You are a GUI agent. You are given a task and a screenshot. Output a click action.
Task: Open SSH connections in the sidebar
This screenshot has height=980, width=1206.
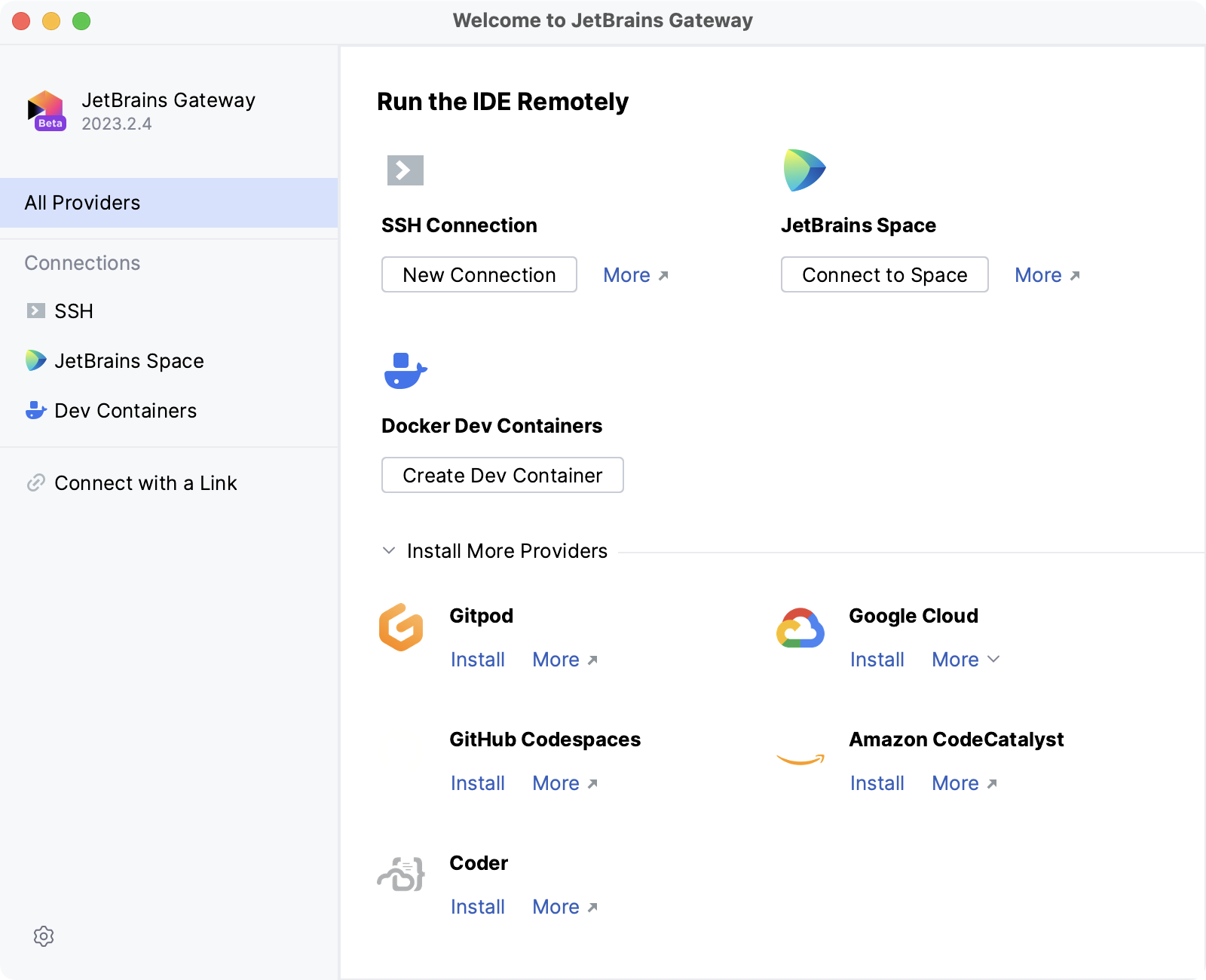click(x=74, y=311)
